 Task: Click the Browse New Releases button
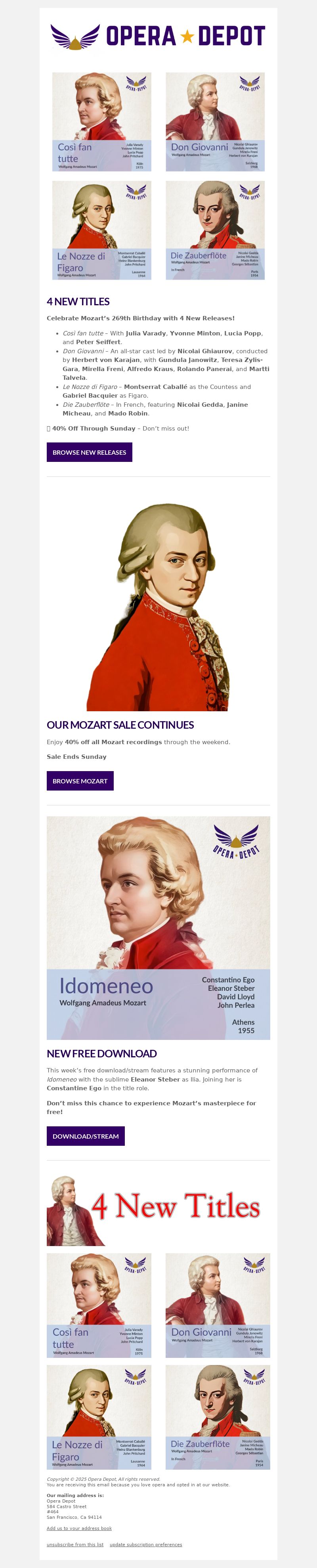[x=90, y=452]
